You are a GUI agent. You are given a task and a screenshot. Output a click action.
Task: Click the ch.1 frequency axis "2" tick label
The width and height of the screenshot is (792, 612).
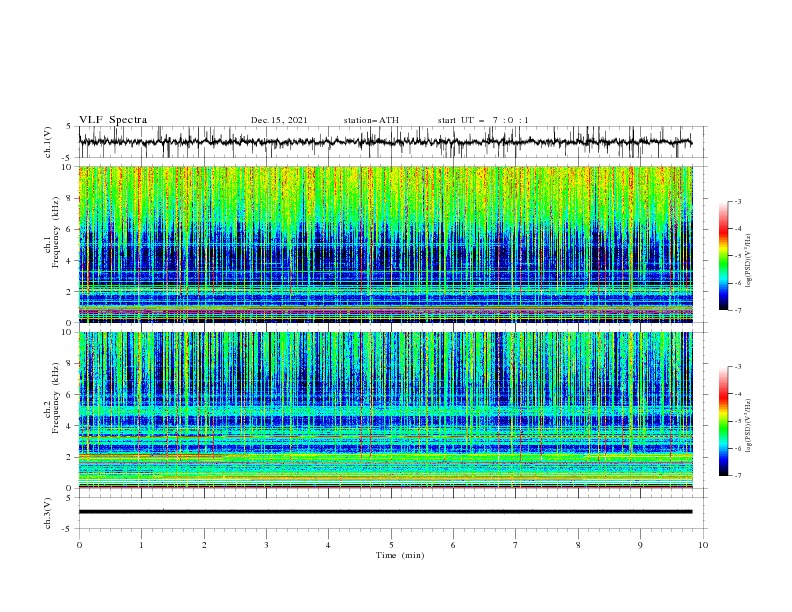click(x=69, y=292)
